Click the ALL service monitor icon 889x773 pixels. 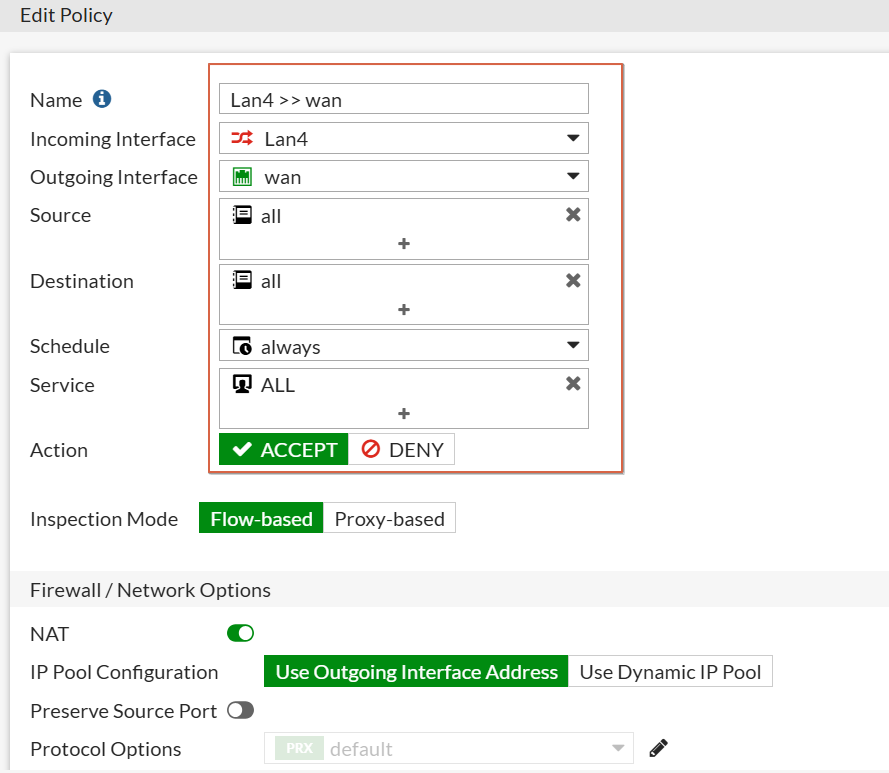tap(242, 384)
